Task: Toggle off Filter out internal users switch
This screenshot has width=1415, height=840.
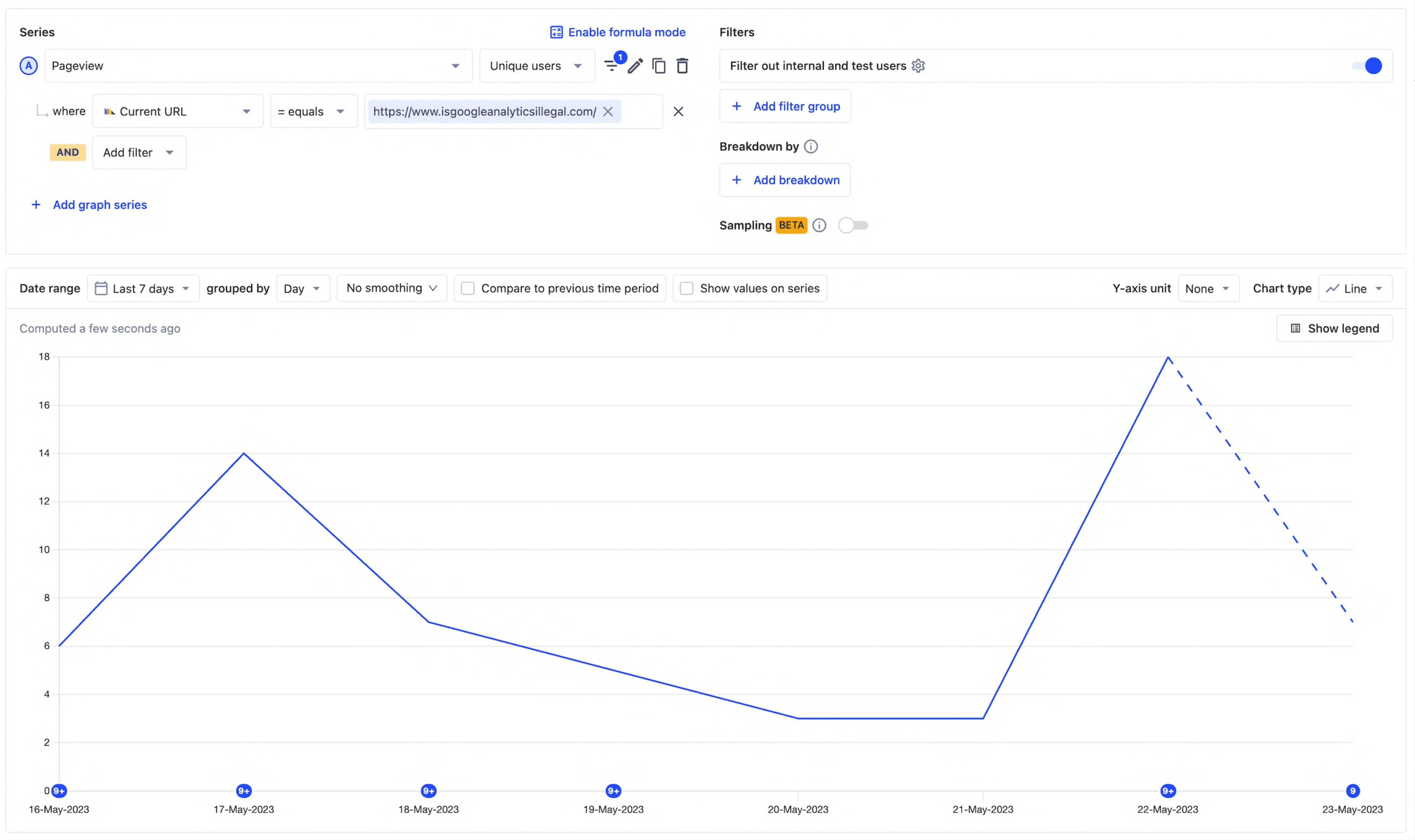Action: coord(1367,65)
